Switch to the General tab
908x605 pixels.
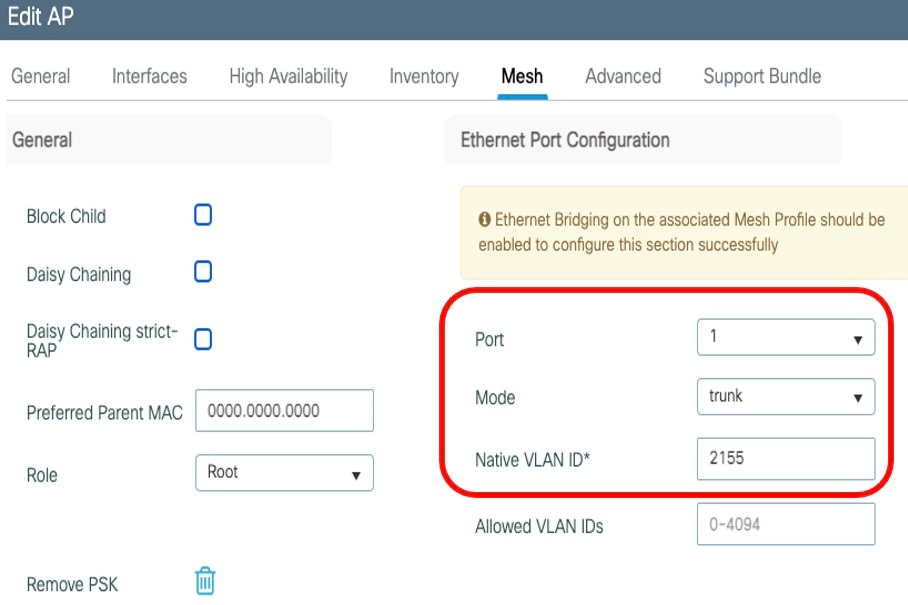(41, 76)
